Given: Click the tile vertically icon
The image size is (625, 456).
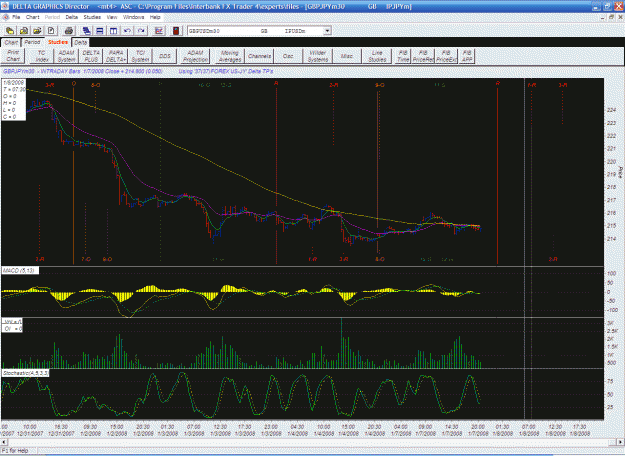Looking at the screenshot, I should point(114,31).
